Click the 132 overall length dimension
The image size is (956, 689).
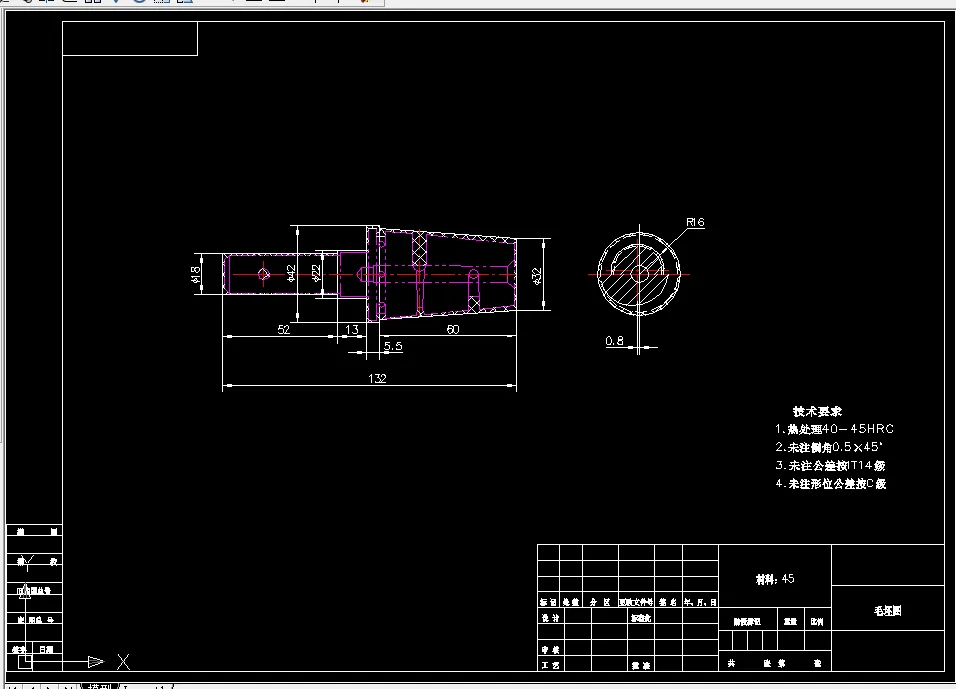coord(377,378)
